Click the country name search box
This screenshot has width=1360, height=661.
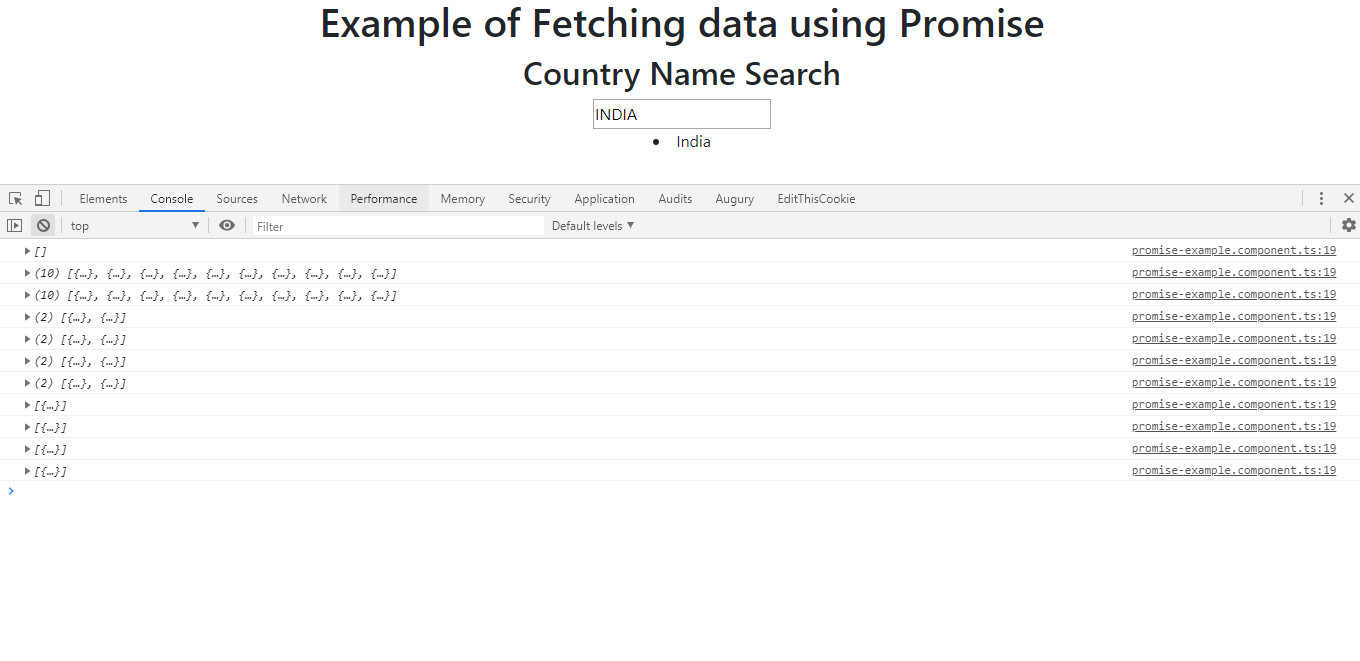coord(681,114)
